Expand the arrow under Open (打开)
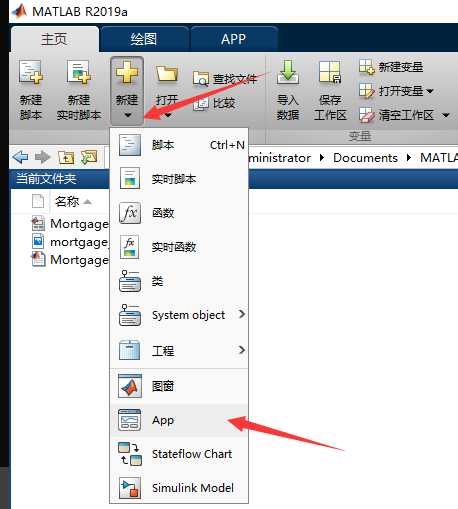 point(168,116)
